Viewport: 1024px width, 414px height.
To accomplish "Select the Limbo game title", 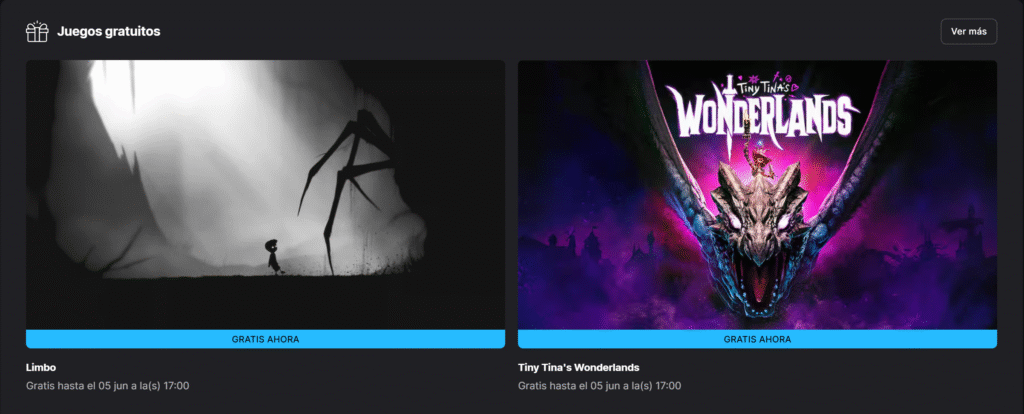I will (39, 367).
